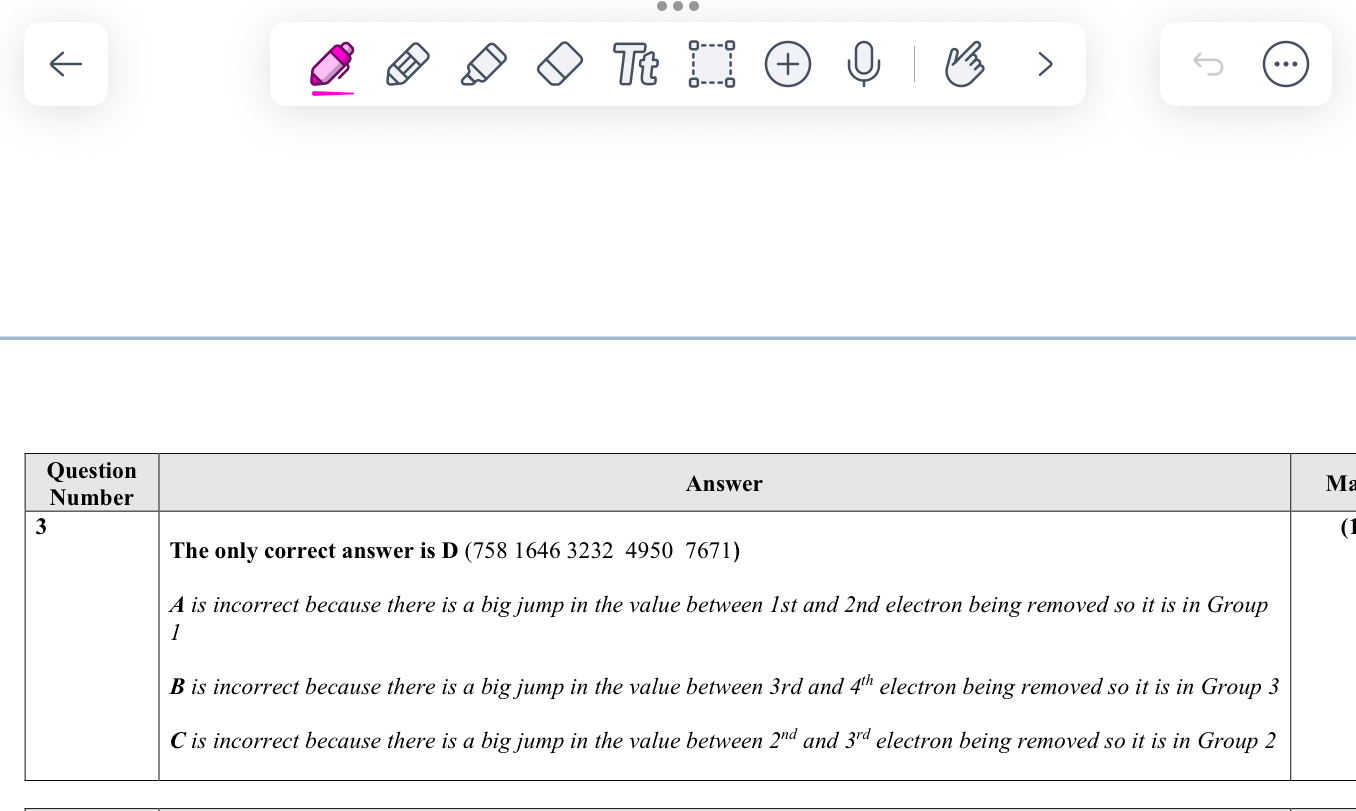Pick the dashed lasso selection tool
1356x811 pixels.
pyautogui.click(x=712, y=64)
